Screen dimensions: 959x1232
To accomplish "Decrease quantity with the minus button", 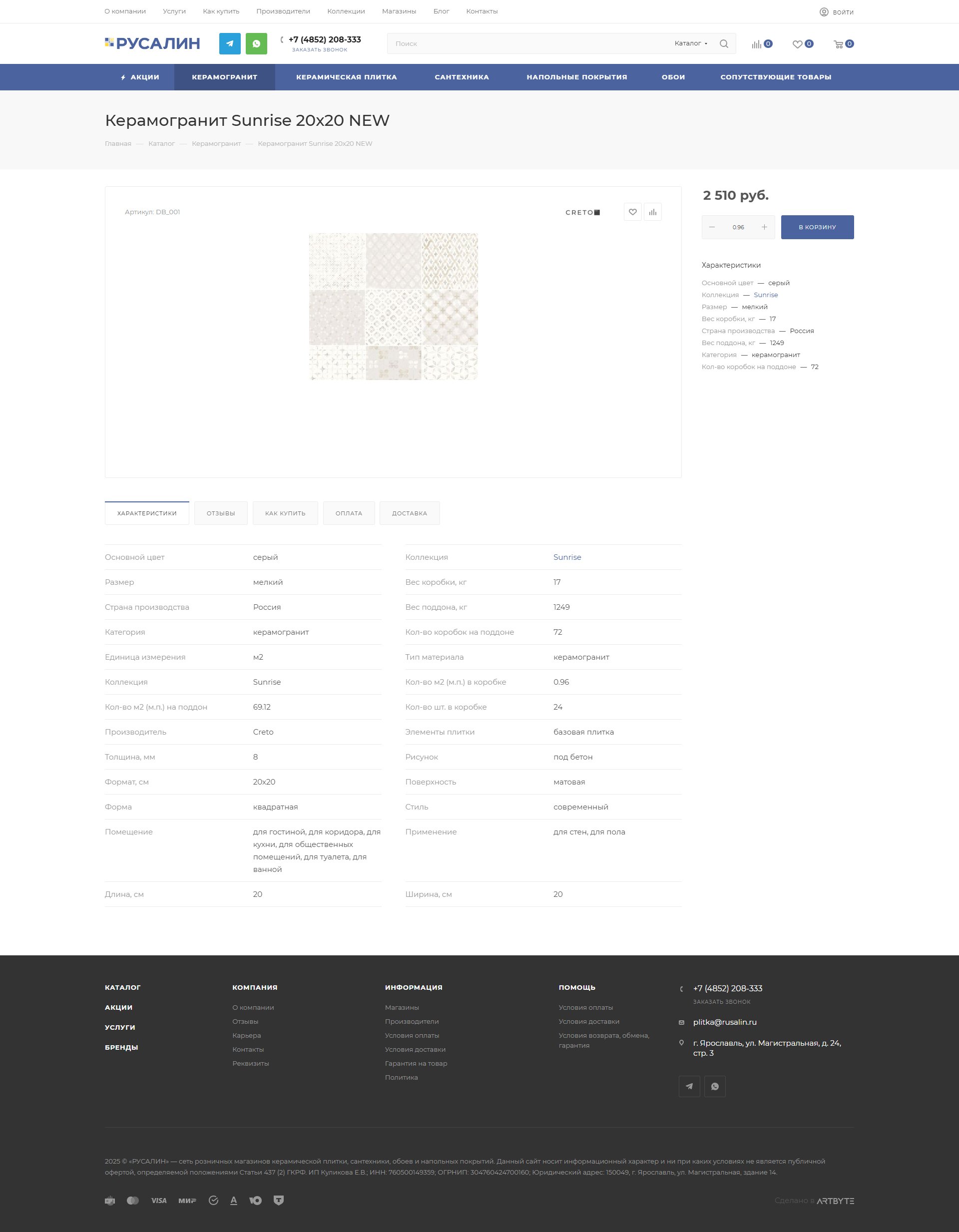I will click(712, 227).
